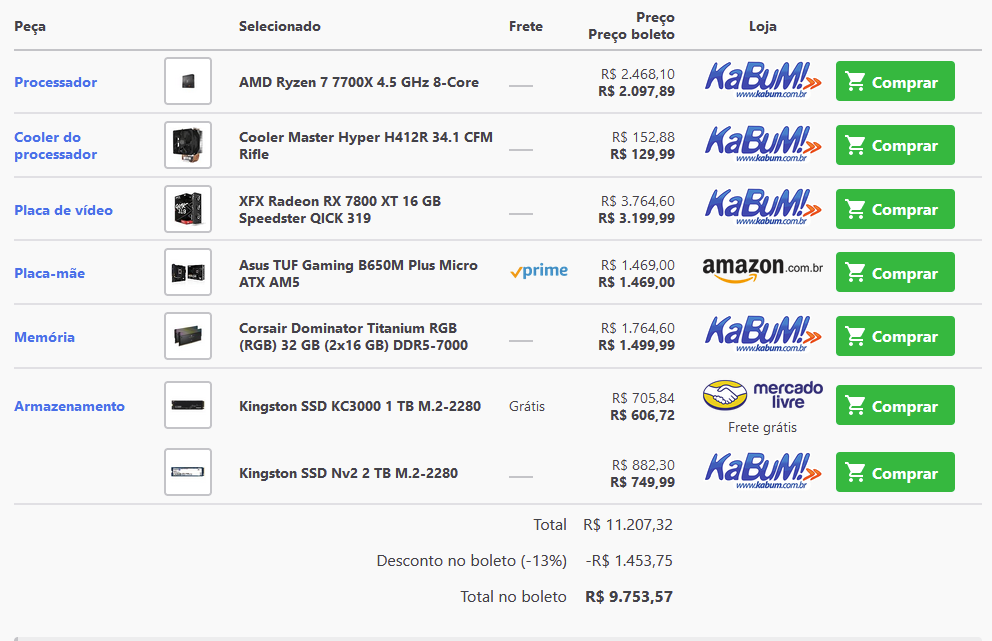Open the Placa-mãe category link
Screen dimensions: 992x641
pos(49,273)
